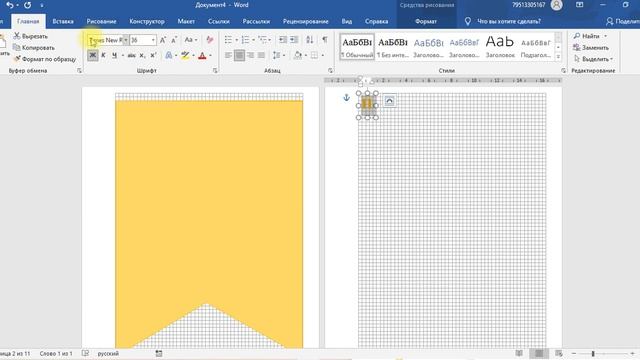Increase paragraph indent

pyautogui.click(x=293, y=40)
